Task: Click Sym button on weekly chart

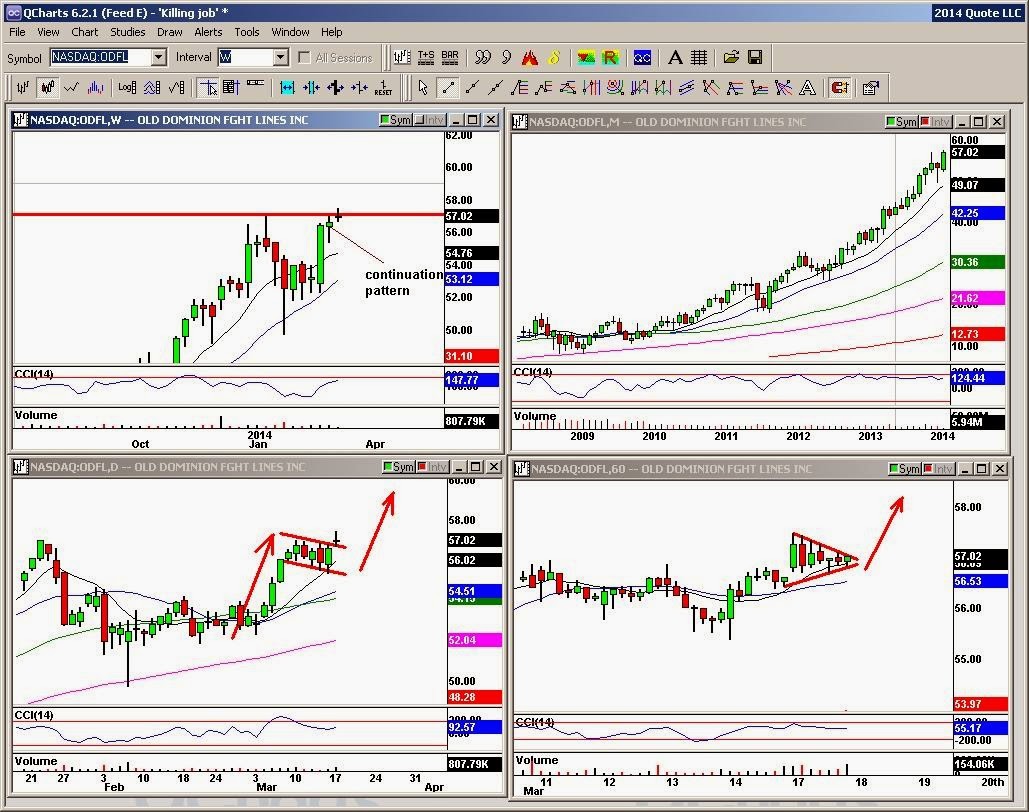Action: tap(396, 120)
